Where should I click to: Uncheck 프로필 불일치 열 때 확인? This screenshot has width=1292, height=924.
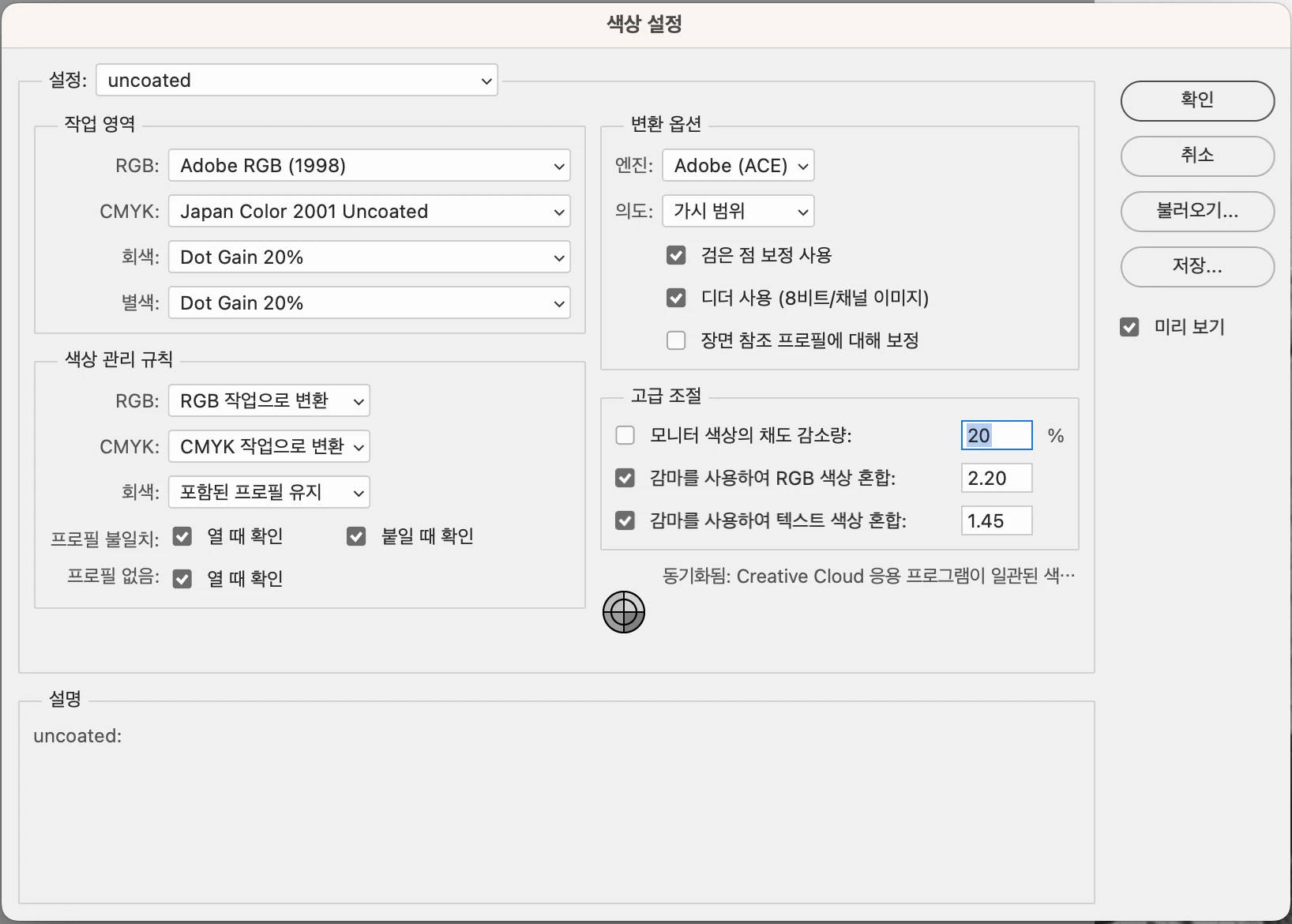182,537
